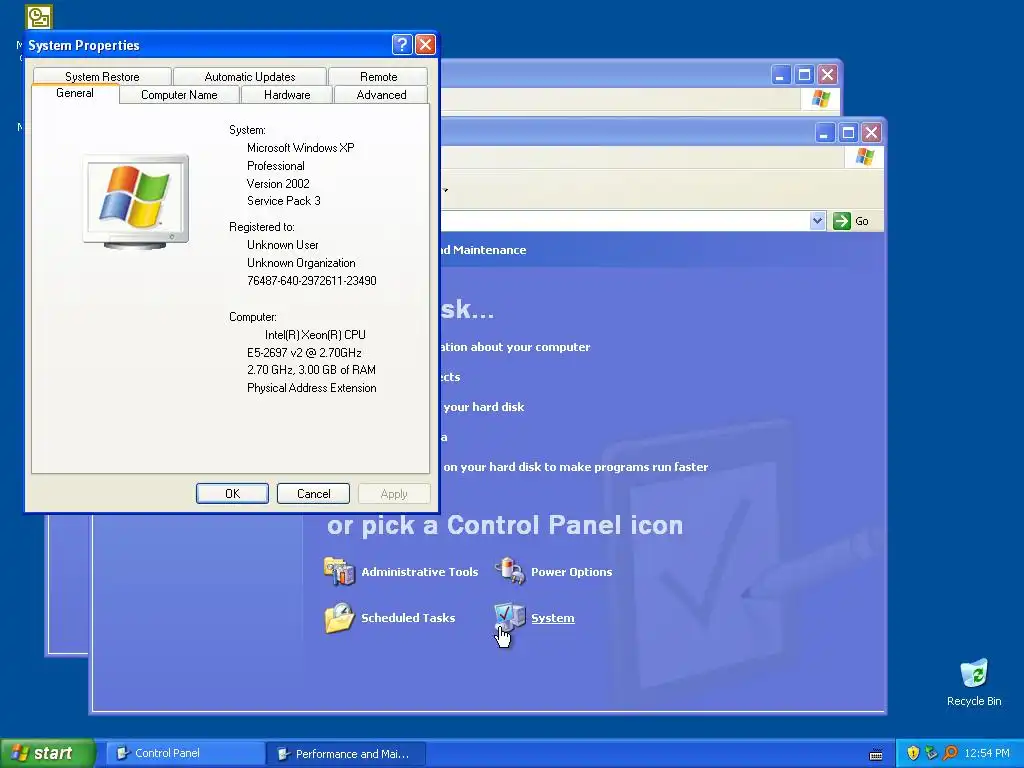Open the Scheduled Tasks folder icon
This screenshot has height=768, width=1024.
(339, 618)
